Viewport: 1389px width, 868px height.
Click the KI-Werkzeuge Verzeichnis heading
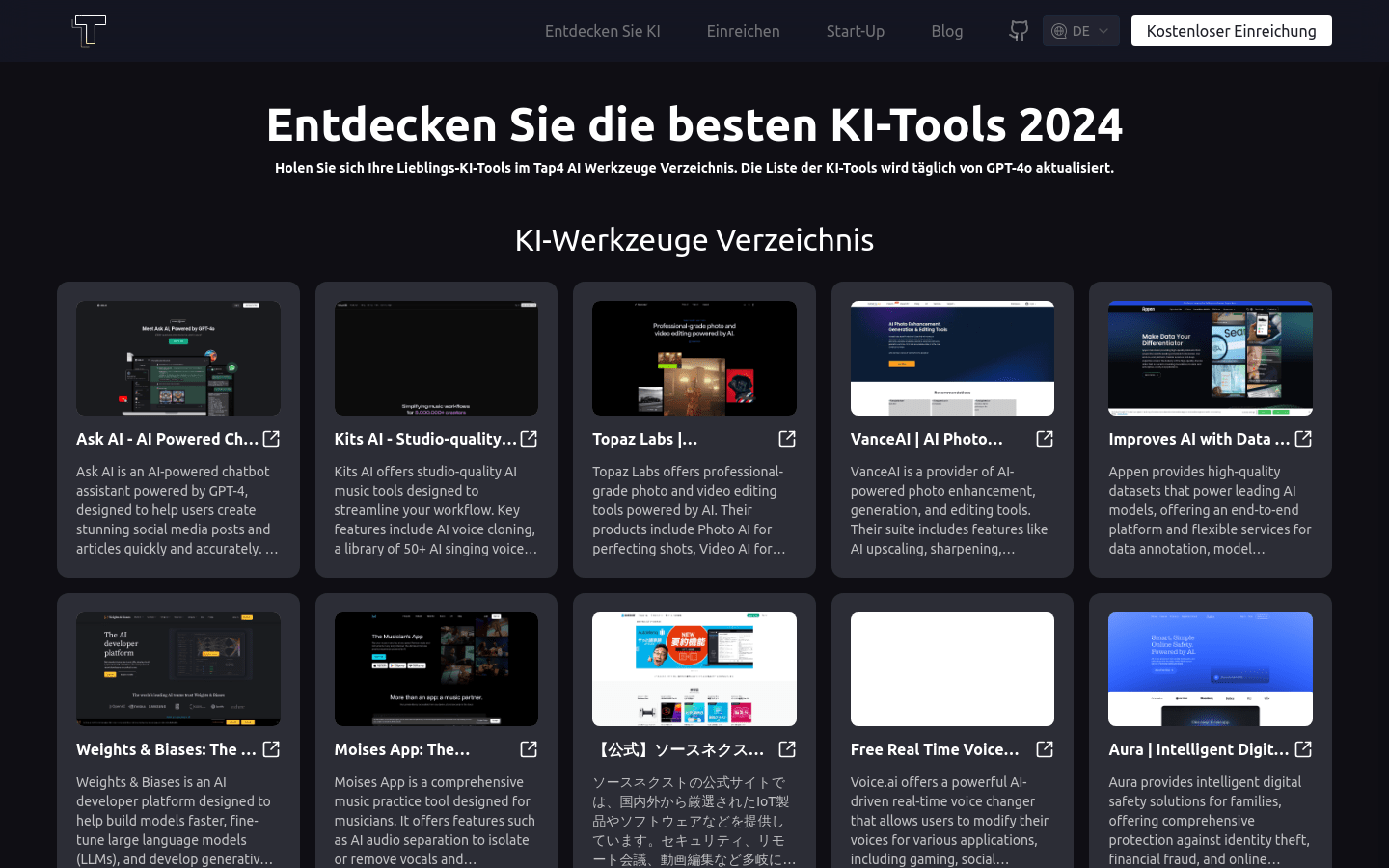(694, 240)
